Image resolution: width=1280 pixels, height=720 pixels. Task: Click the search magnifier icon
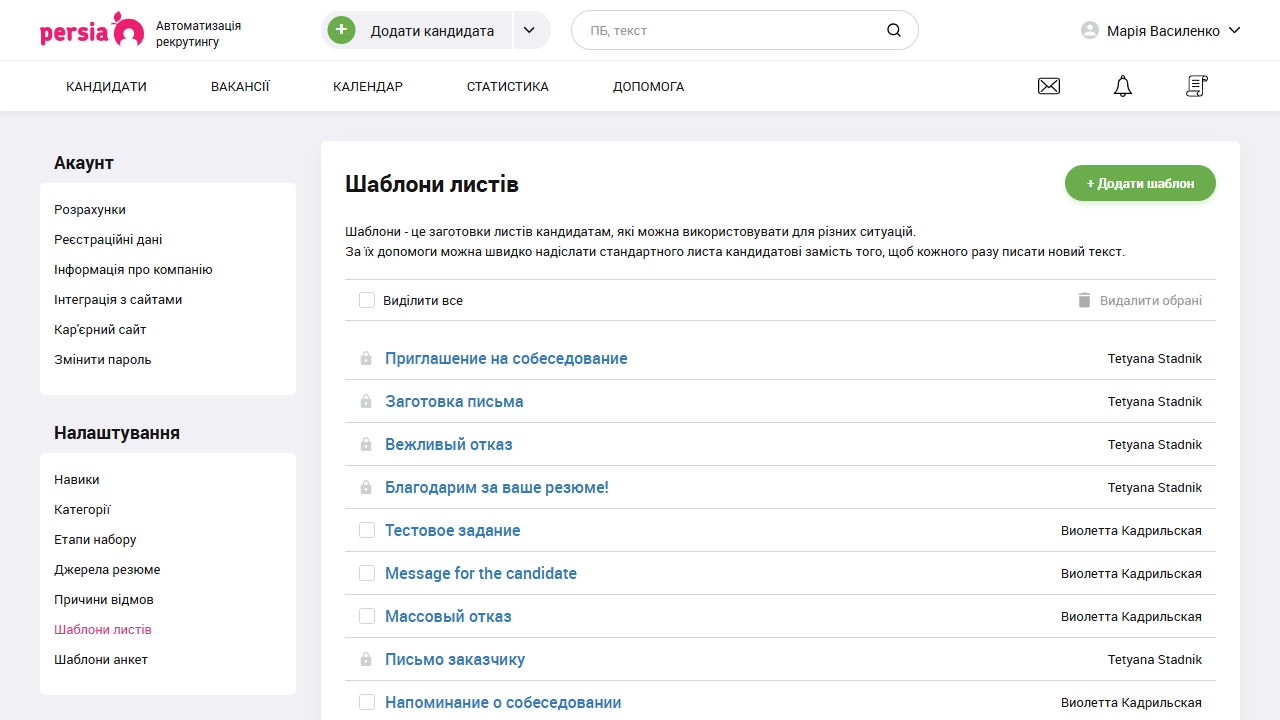pyautogui.click(x=893, y=30)
